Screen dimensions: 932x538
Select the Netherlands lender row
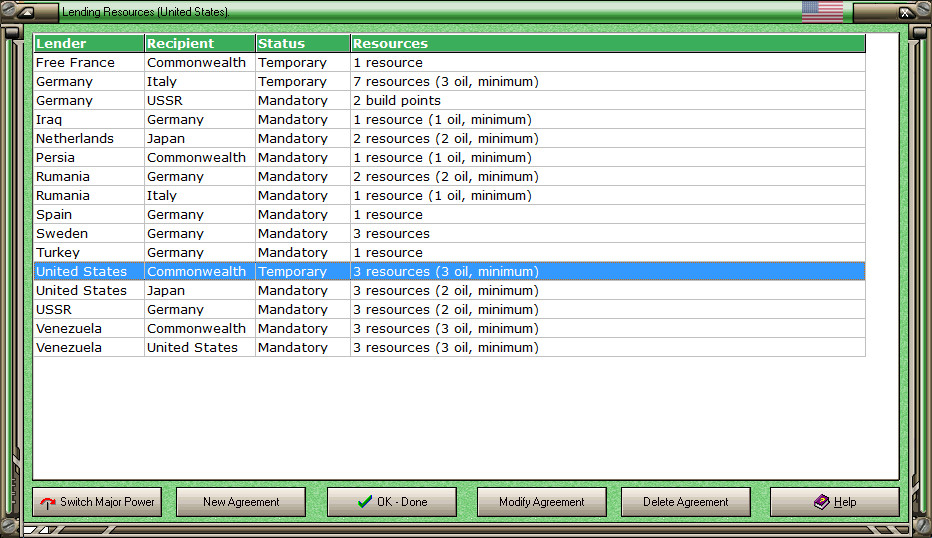click(x=449, y=139)
